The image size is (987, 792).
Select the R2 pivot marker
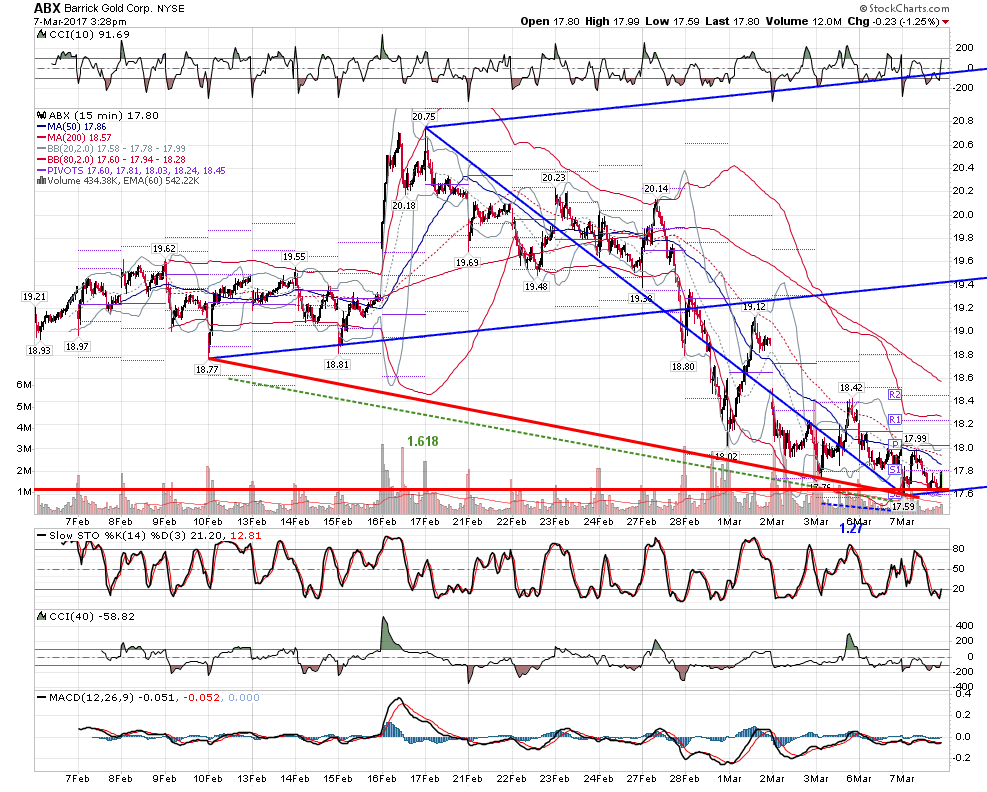pyautogui.click(x=894, y=394)
